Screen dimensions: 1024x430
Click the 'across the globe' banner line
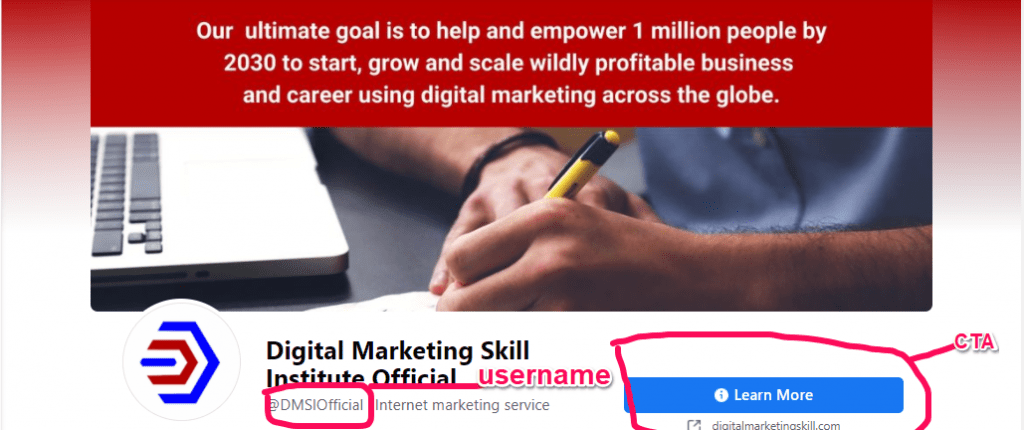(690, 95)
